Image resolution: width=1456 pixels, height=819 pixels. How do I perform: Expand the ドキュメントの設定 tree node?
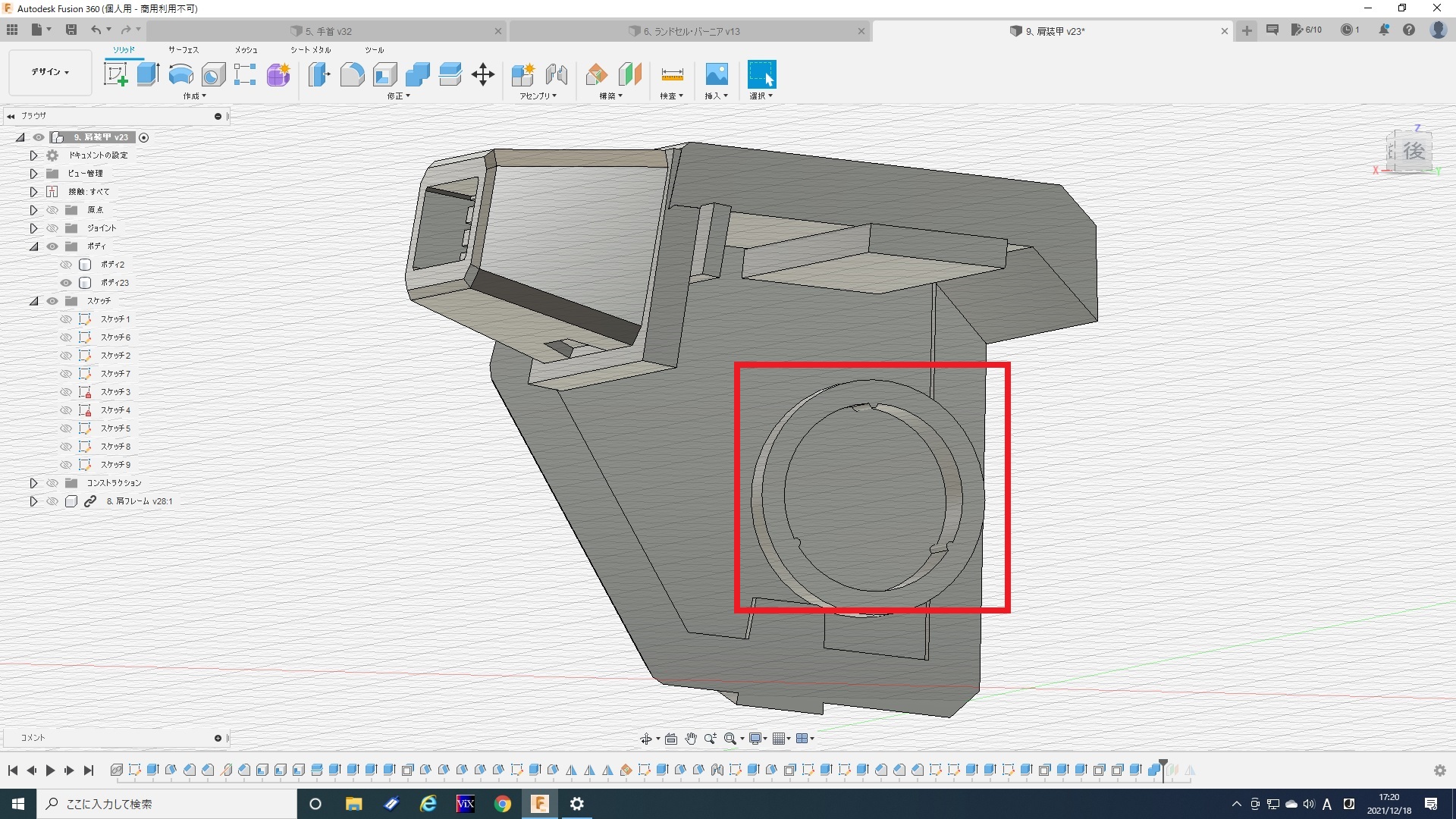click(x=33, y=155)
